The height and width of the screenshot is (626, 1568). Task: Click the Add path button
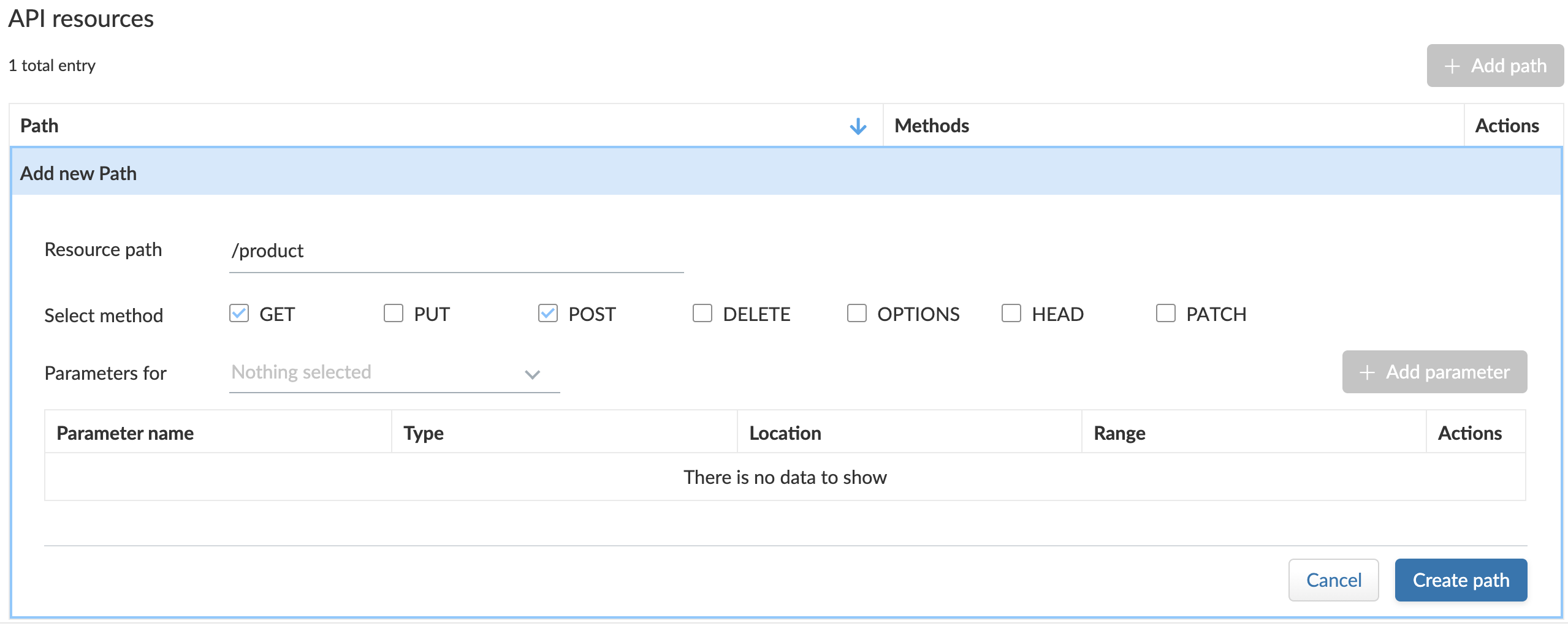point(1495,66)
